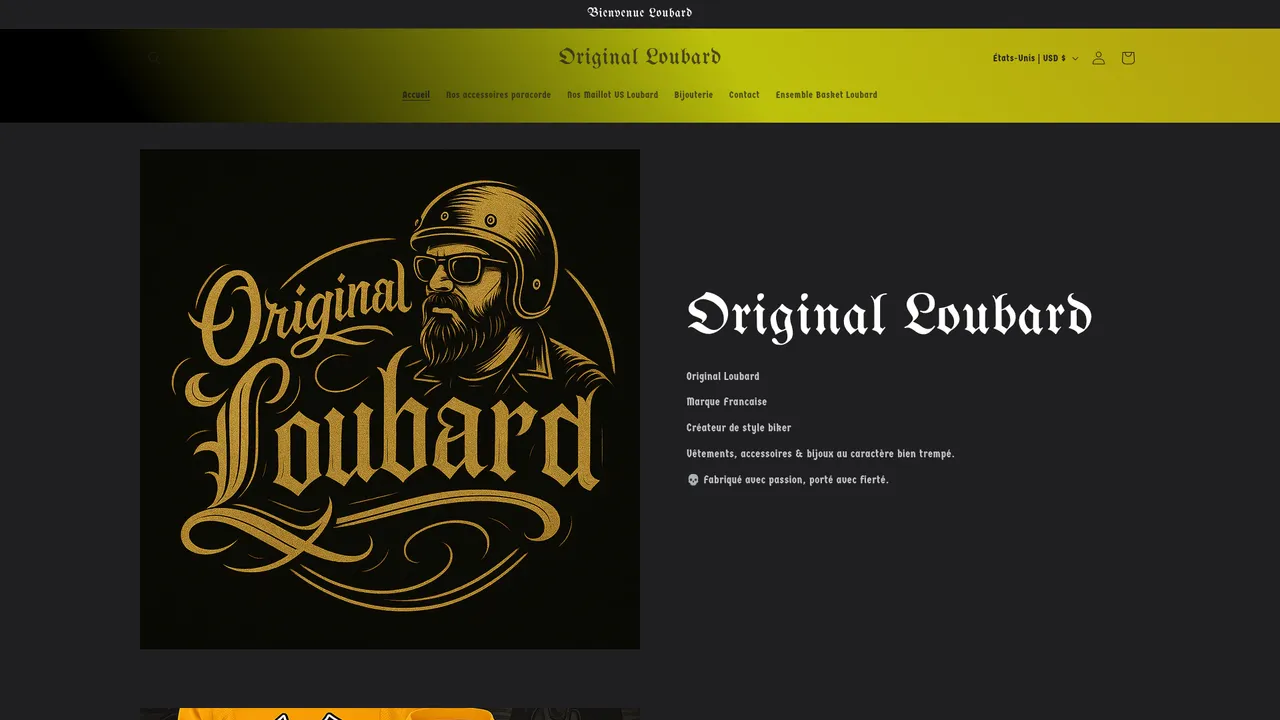Click the Vêtements, accessoires & bijoux text line
Viewport: 1280px width, 720px height.
(x=821, y=454)
